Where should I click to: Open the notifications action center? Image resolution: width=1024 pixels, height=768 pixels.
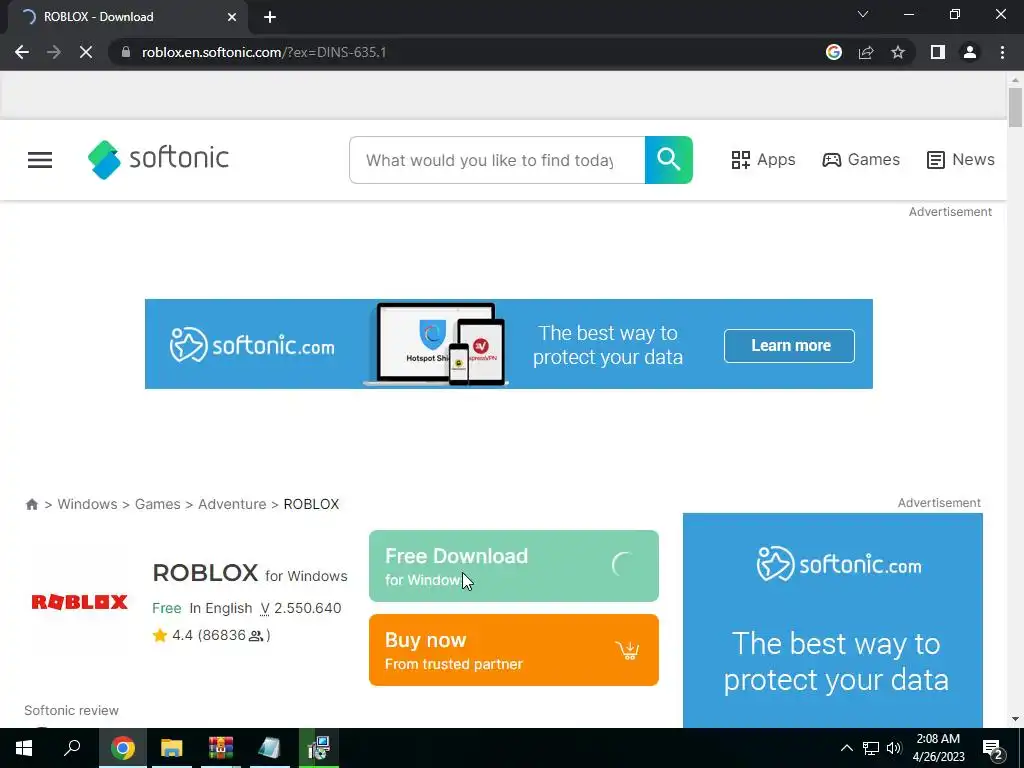click(x=994, y=749)
